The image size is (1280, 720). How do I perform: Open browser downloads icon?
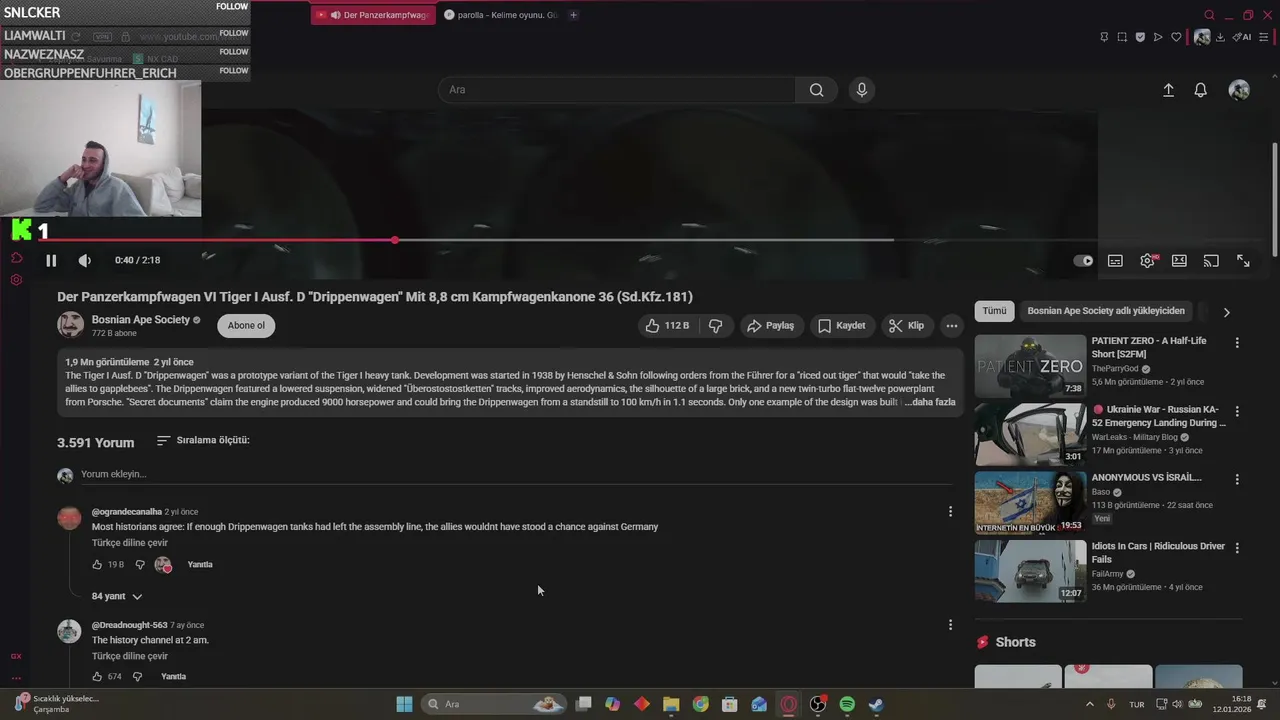pos(1220,37)
